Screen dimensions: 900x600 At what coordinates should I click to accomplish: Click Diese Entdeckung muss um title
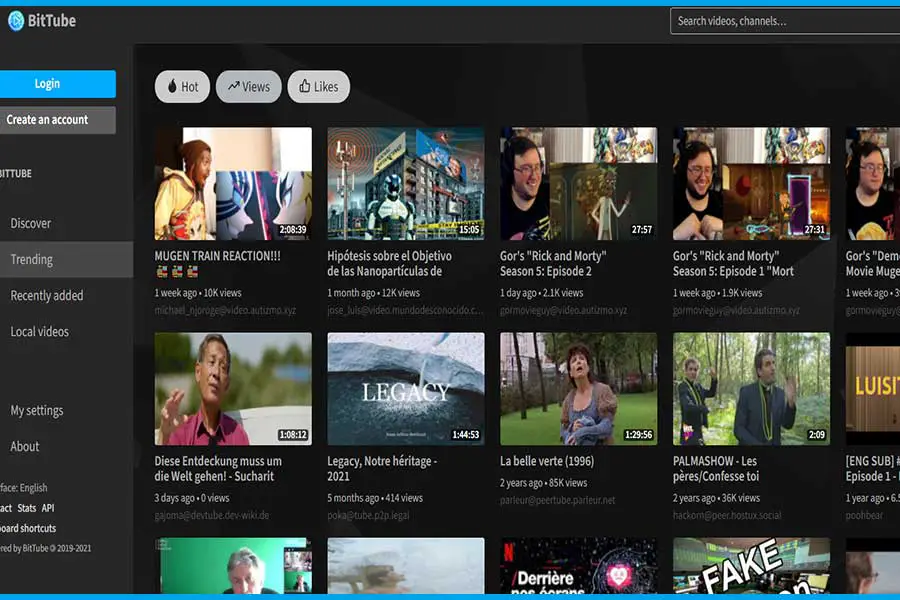[x=218, y=469]
